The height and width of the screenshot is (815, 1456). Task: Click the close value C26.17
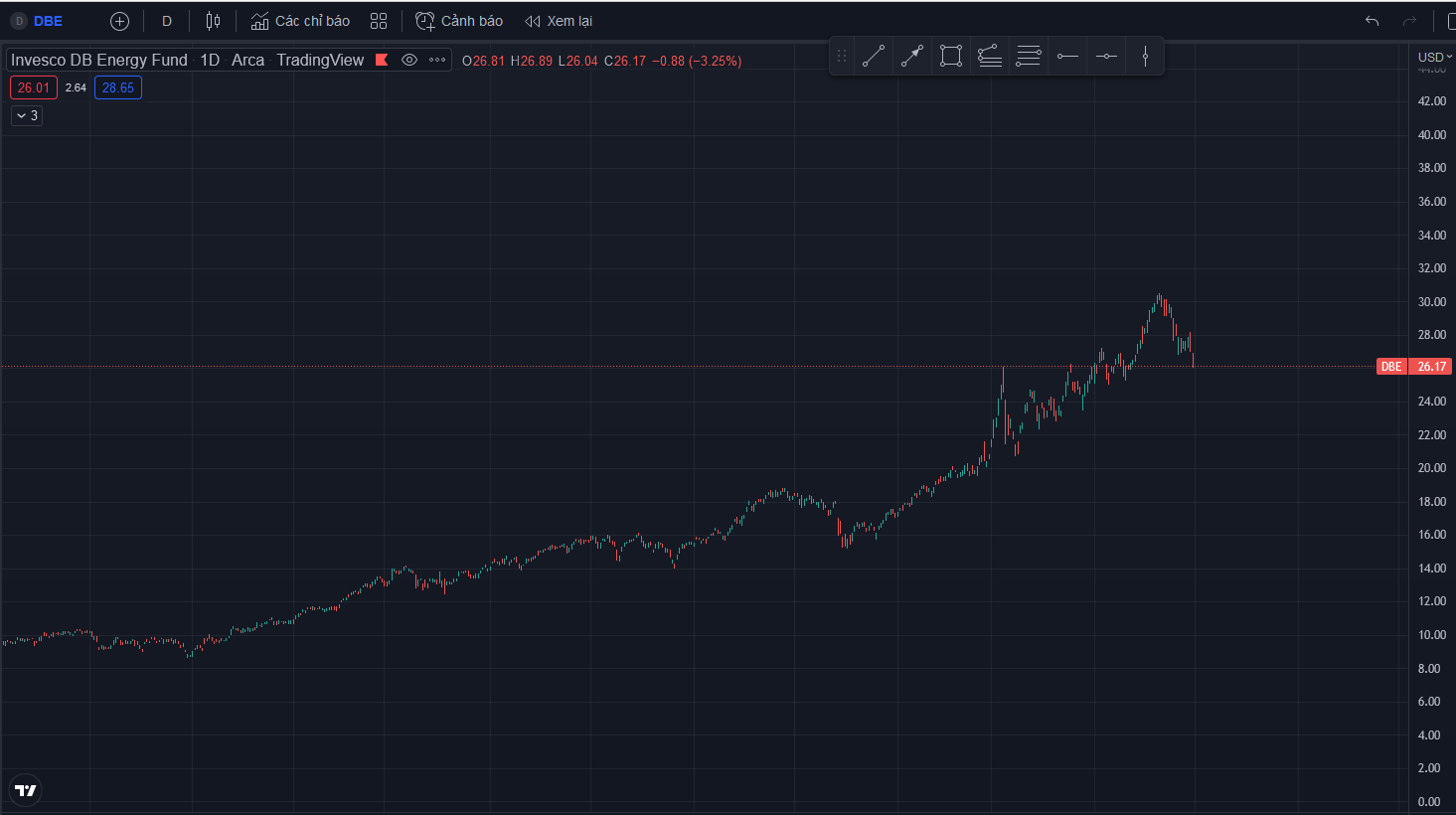pyautogui.click(x=625, y=61)
